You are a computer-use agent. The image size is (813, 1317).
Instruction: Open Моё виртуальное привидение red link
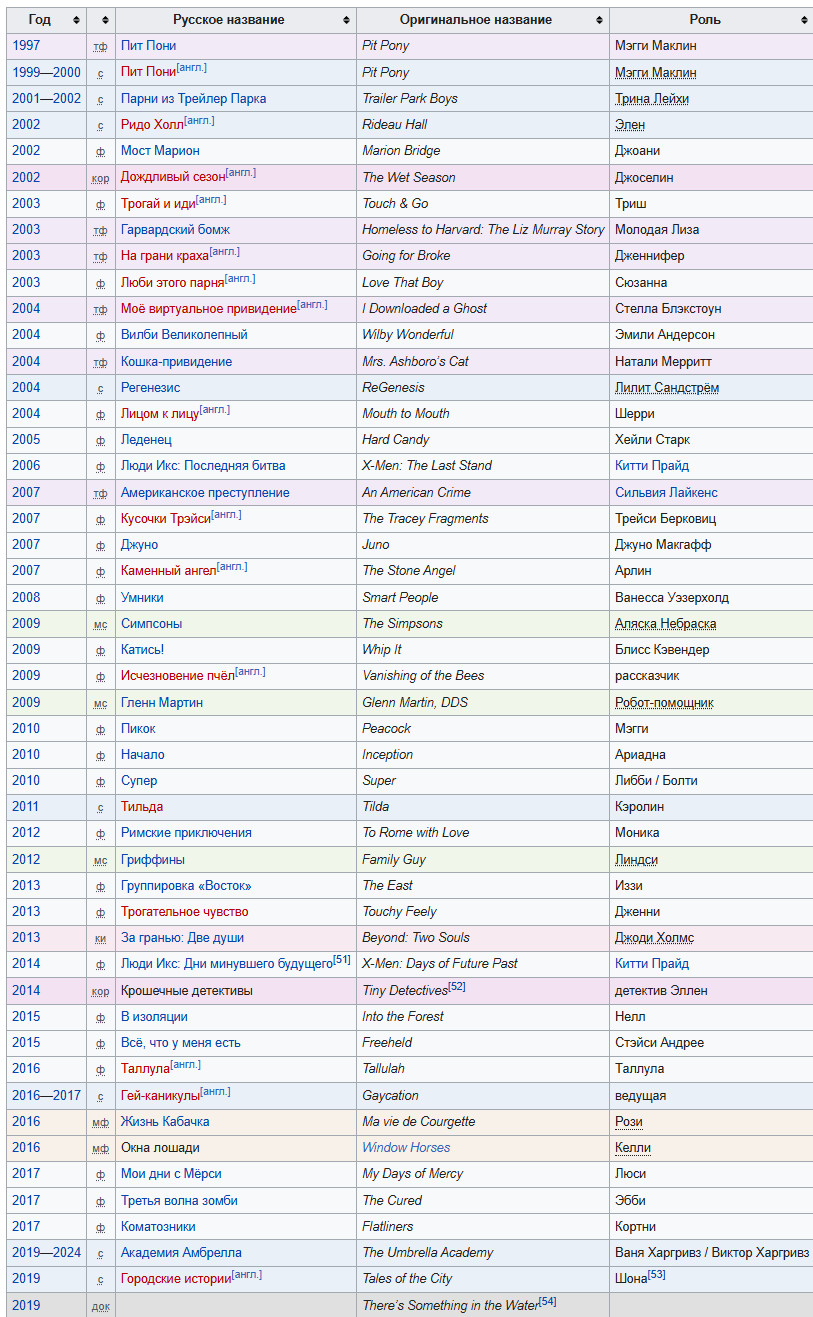pos(209,309)
